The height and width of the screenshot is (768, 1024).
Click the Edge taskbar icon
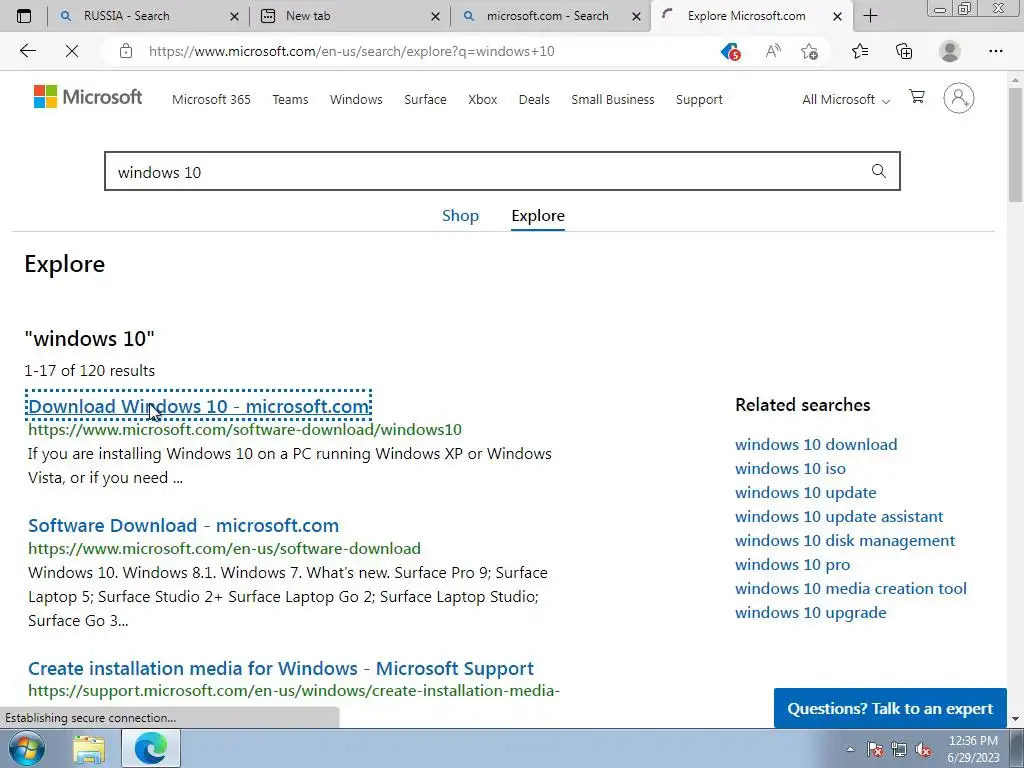(x=151, y=748)
